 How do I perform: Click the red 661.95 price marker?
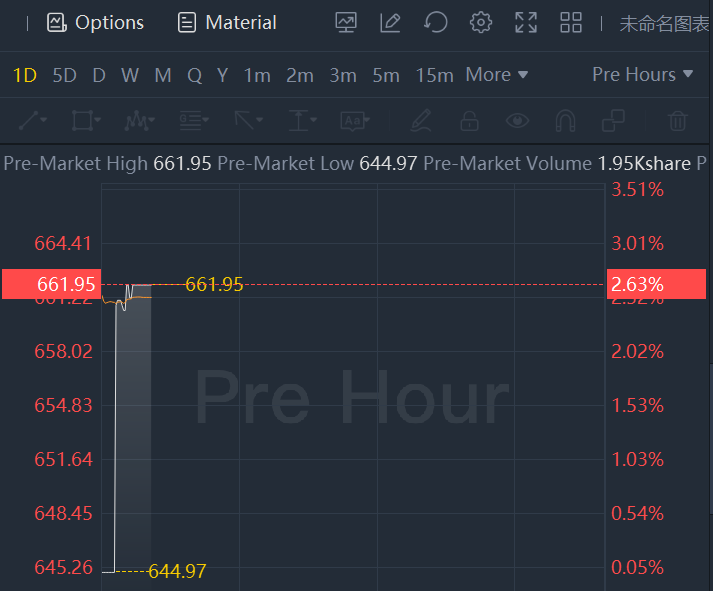pos(50,284)
